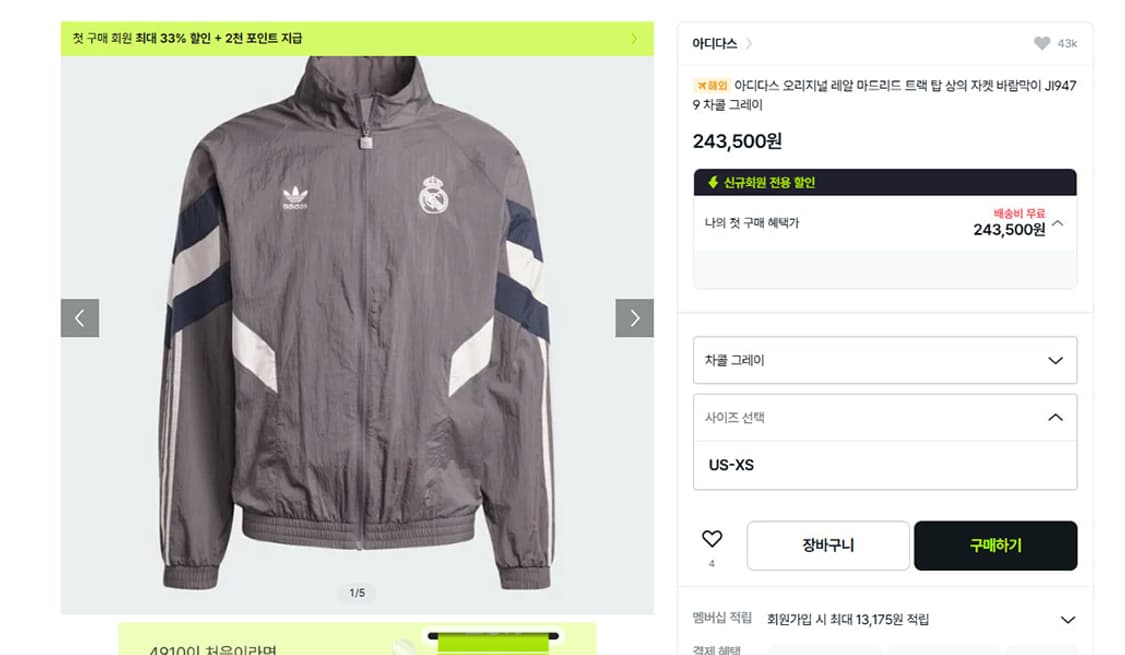
Task: Advance to the next product image
Action: [x=634, y=318]
